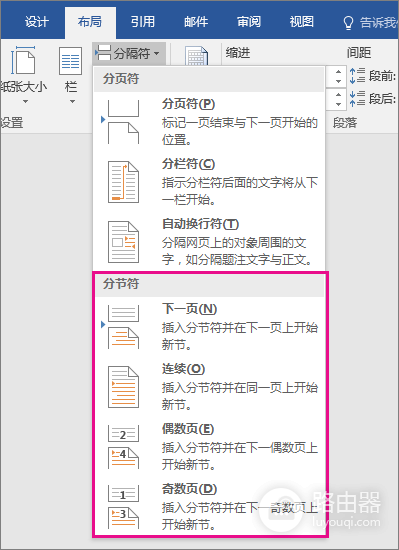Click the 栏 columns icon
Viewport: 399px width, 550px height.
click(70, 61)
